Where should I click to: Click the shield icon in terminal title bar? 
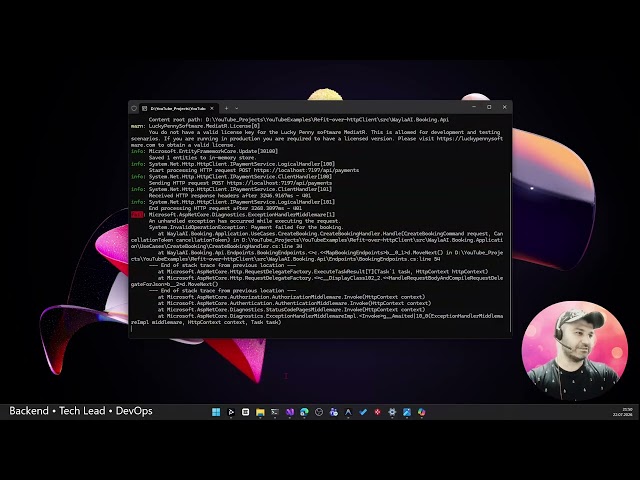pyautogui.click(x=134, y=109)
